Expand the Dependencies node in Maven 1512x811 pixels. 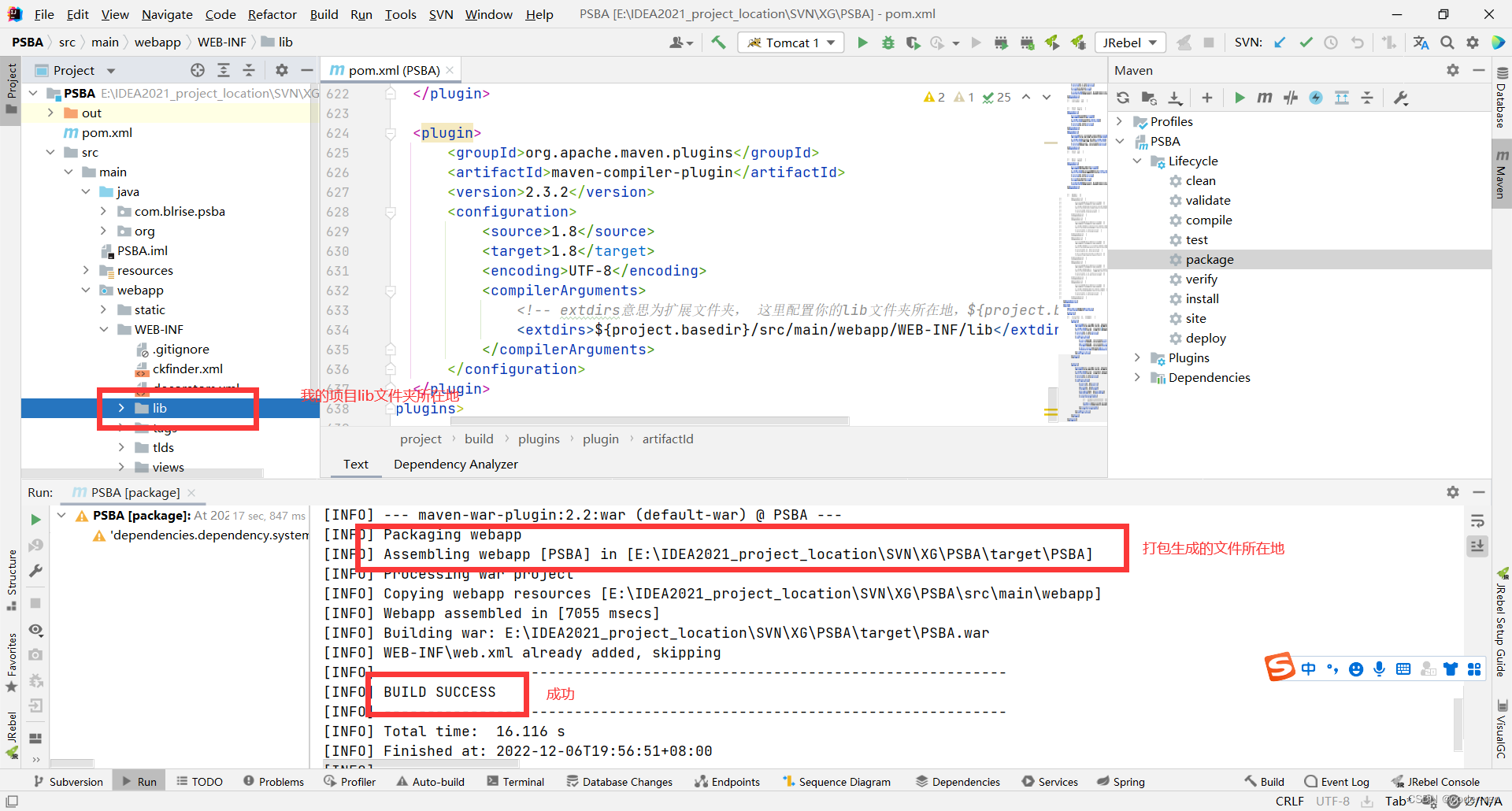[1137, 377]
